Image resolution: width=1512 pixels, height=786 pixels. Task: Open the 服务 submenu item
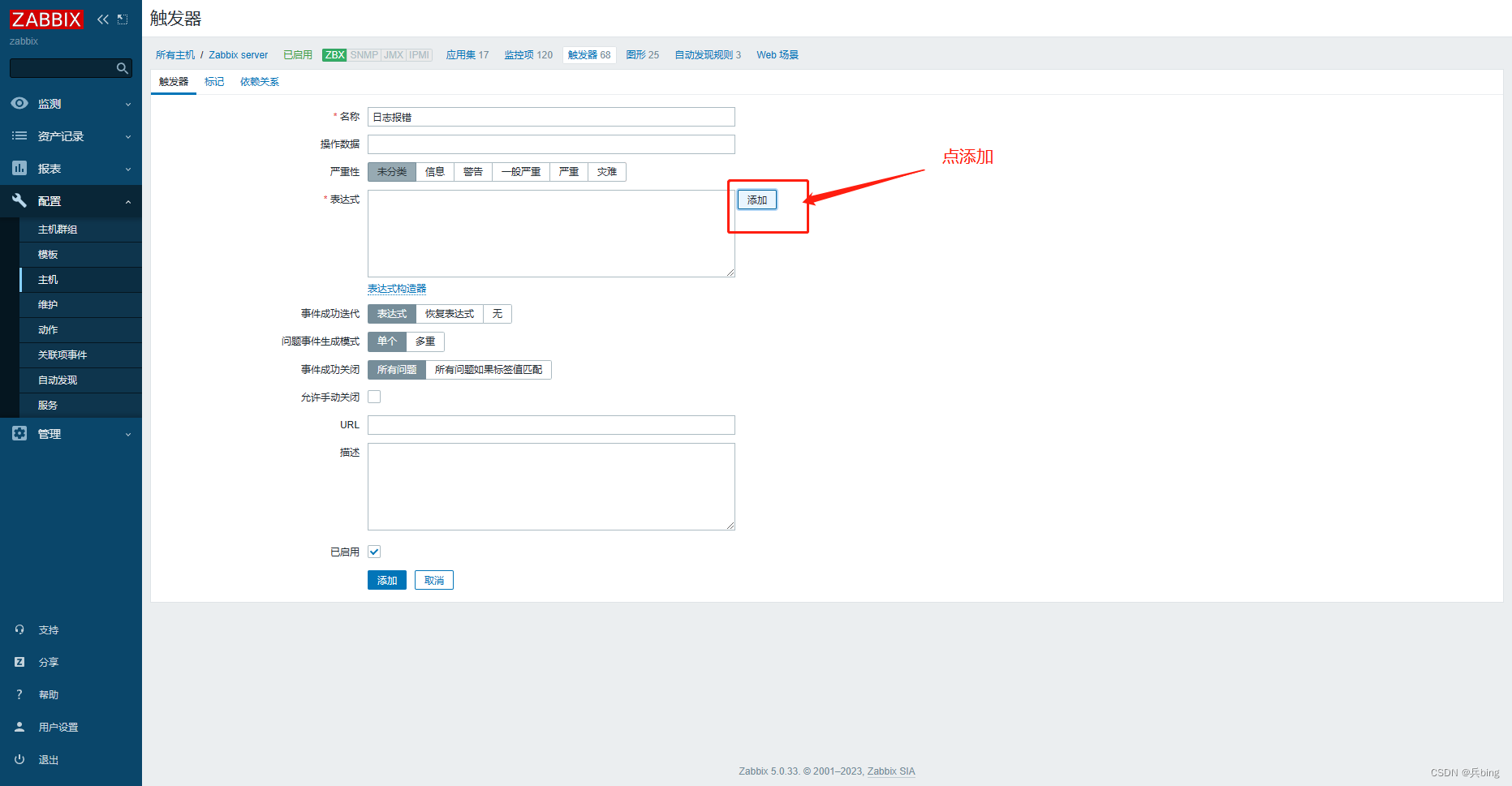pyautogui.click(x=80, y=406)
